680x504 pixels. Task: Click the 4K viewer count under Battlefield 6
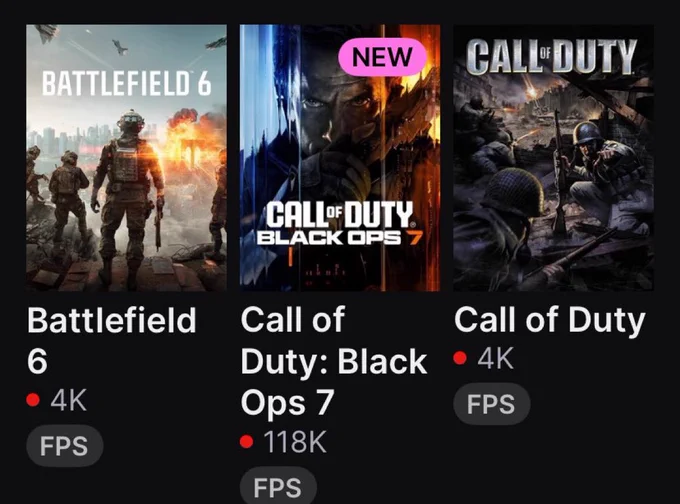pos(68,400)
